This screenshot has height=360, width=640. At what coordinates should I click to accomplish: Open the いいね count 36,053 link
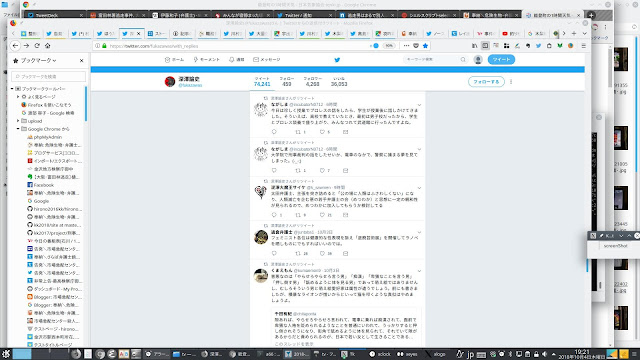pos(339,82)
